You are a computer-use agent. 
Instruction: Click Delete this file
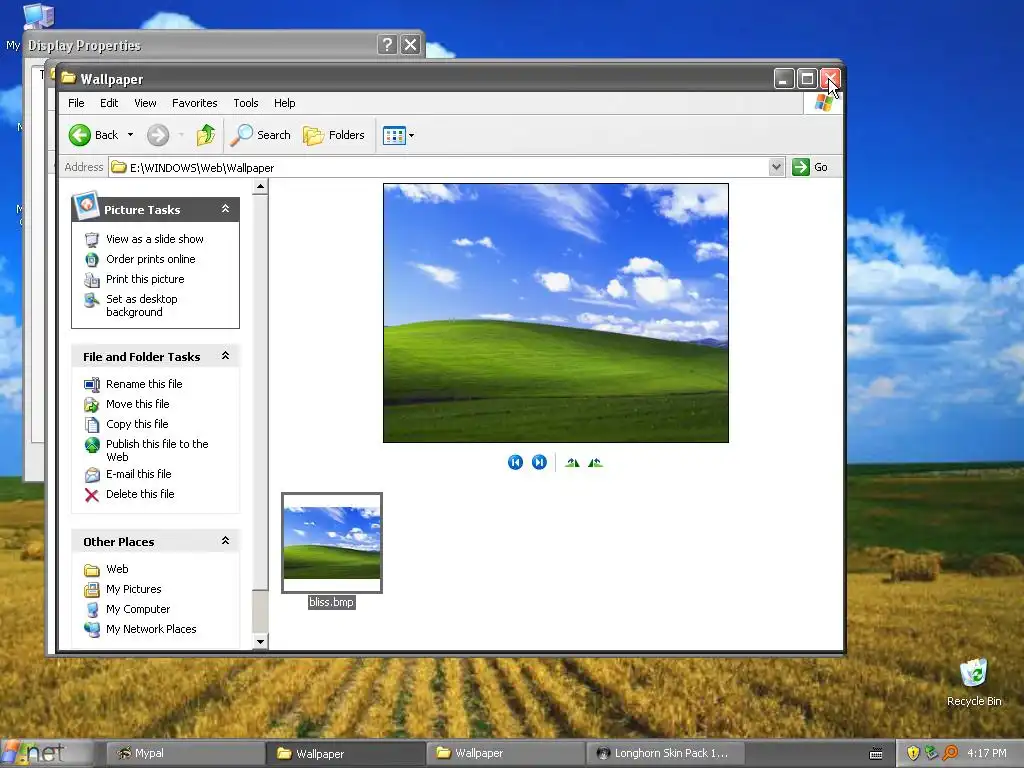pyautogui.click(x=140, y=494)
